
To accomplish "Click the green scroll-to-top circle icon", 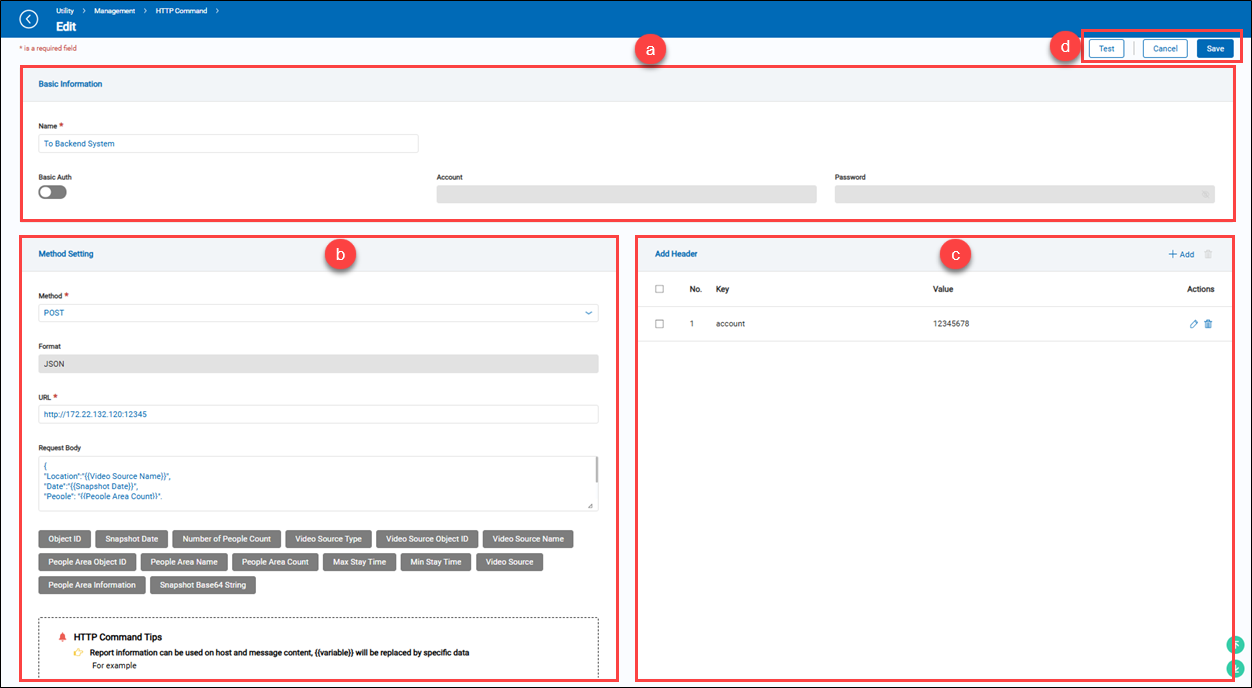I will (x=1236, y=645).
